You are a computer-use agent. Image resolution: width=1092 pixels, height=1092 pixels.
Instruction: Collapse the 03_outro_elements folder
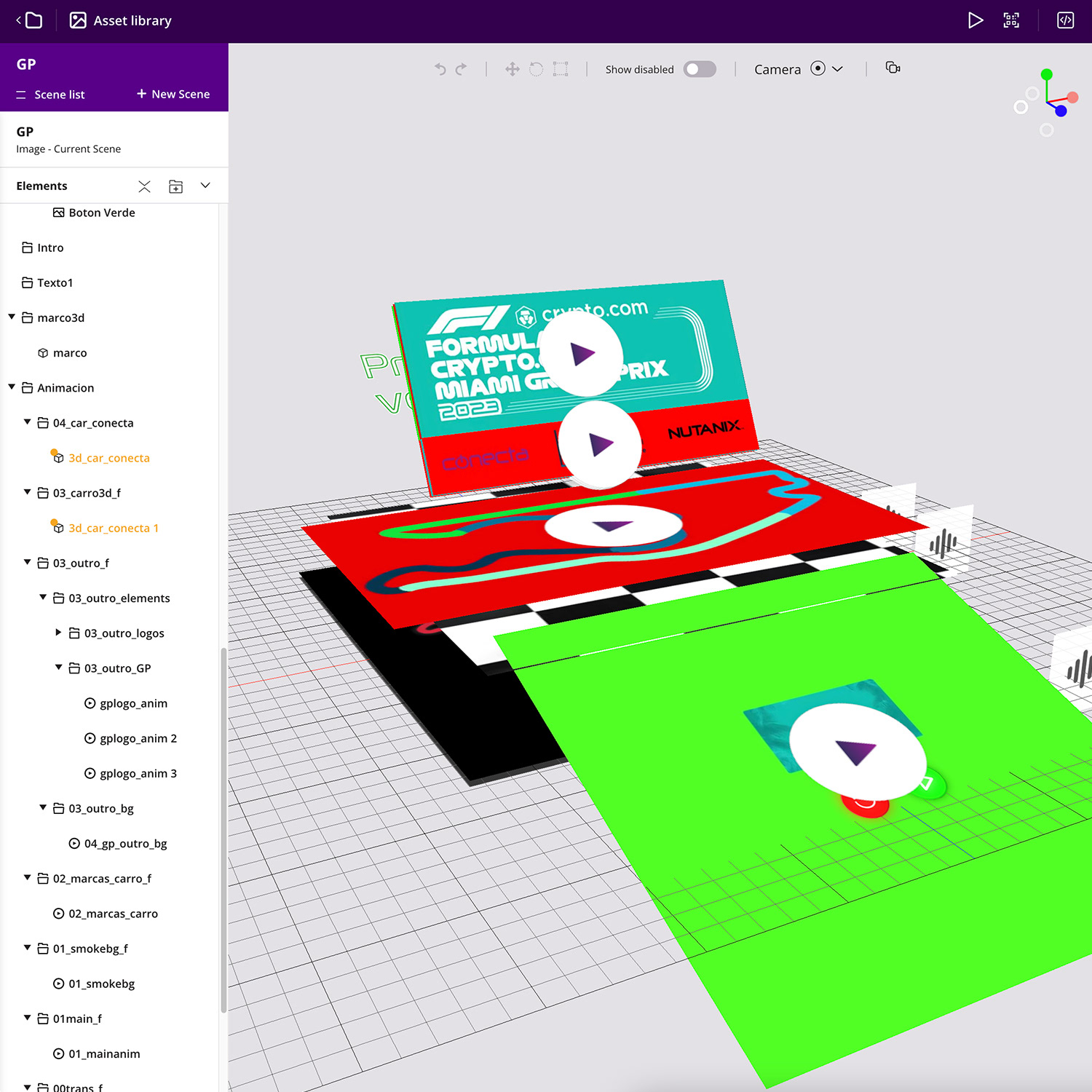(43, 597)
